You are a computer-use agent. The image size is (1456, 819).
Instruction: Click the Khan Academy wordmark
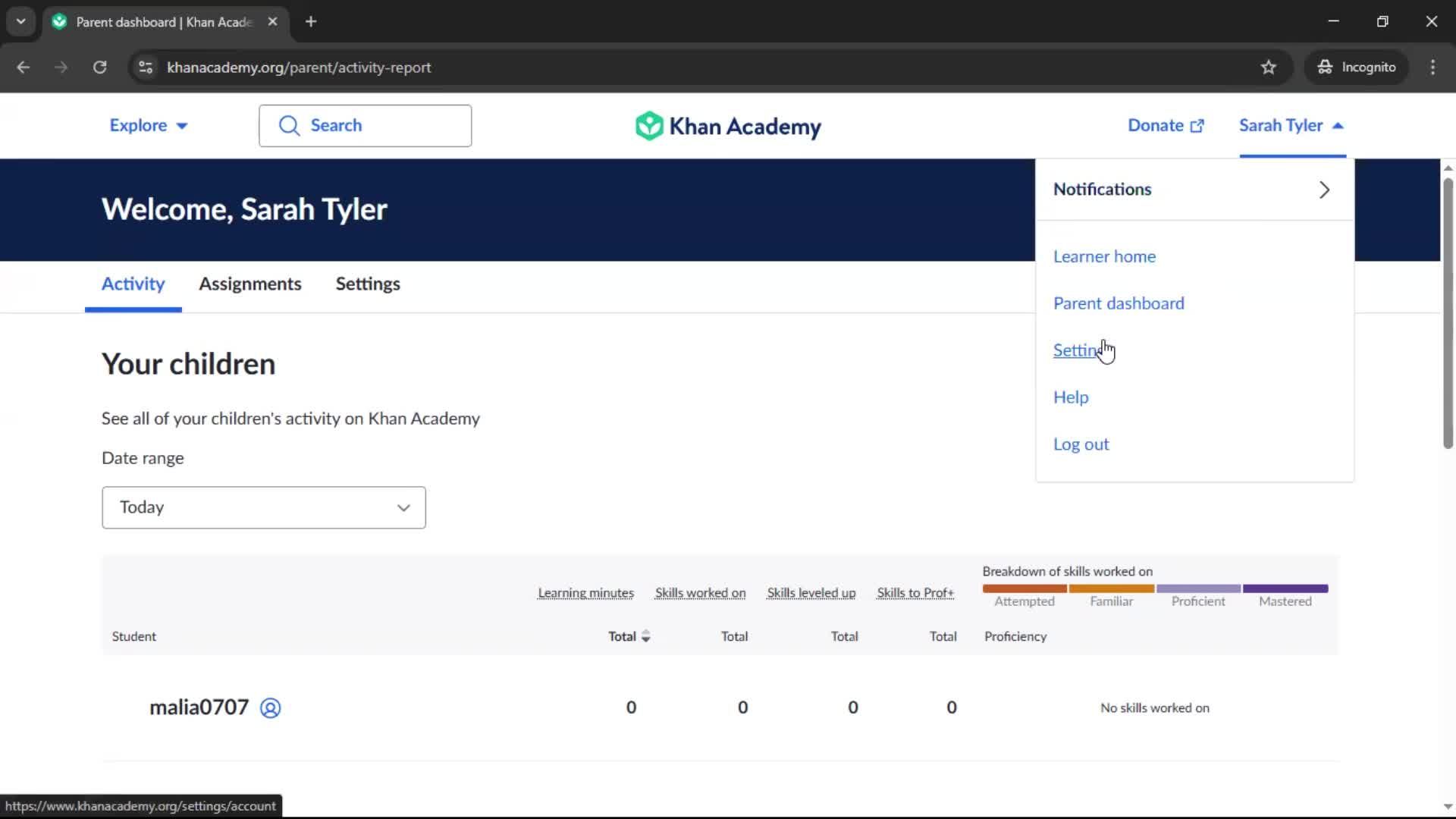(745, 126)
